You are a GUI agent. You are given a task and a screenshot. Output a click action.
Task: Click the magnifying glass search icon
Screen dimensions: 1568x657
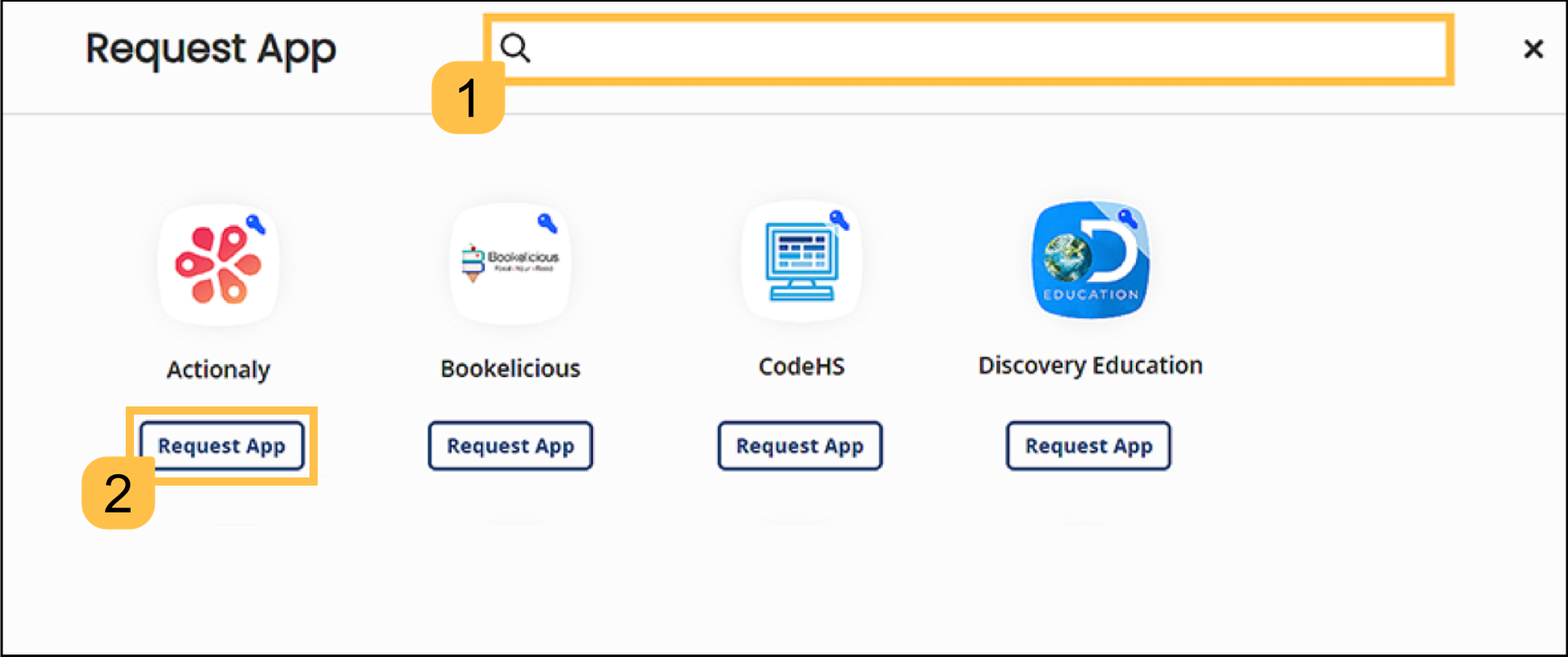515,48
